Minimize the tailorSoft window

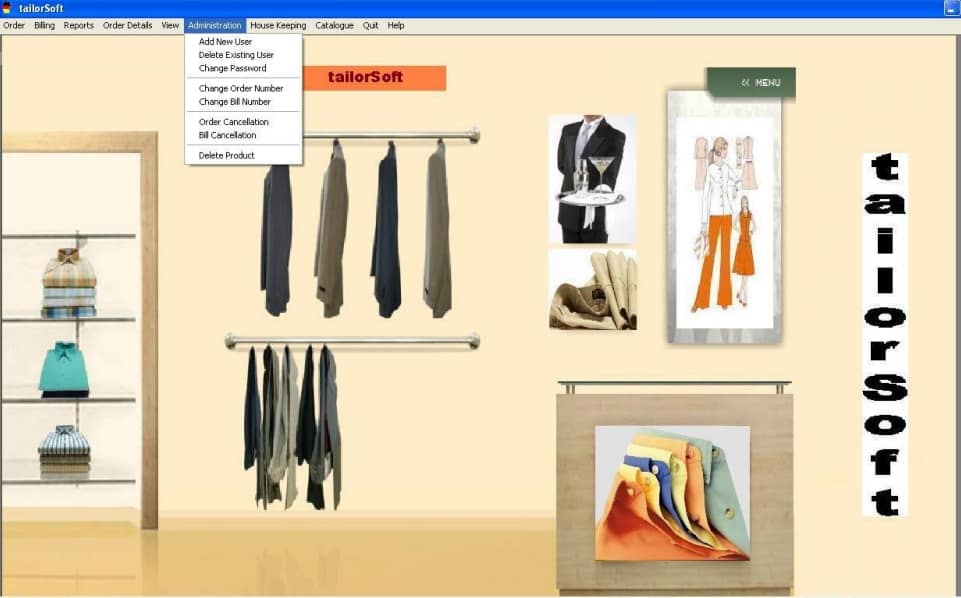pyautogui.click(x=950, y=8)
